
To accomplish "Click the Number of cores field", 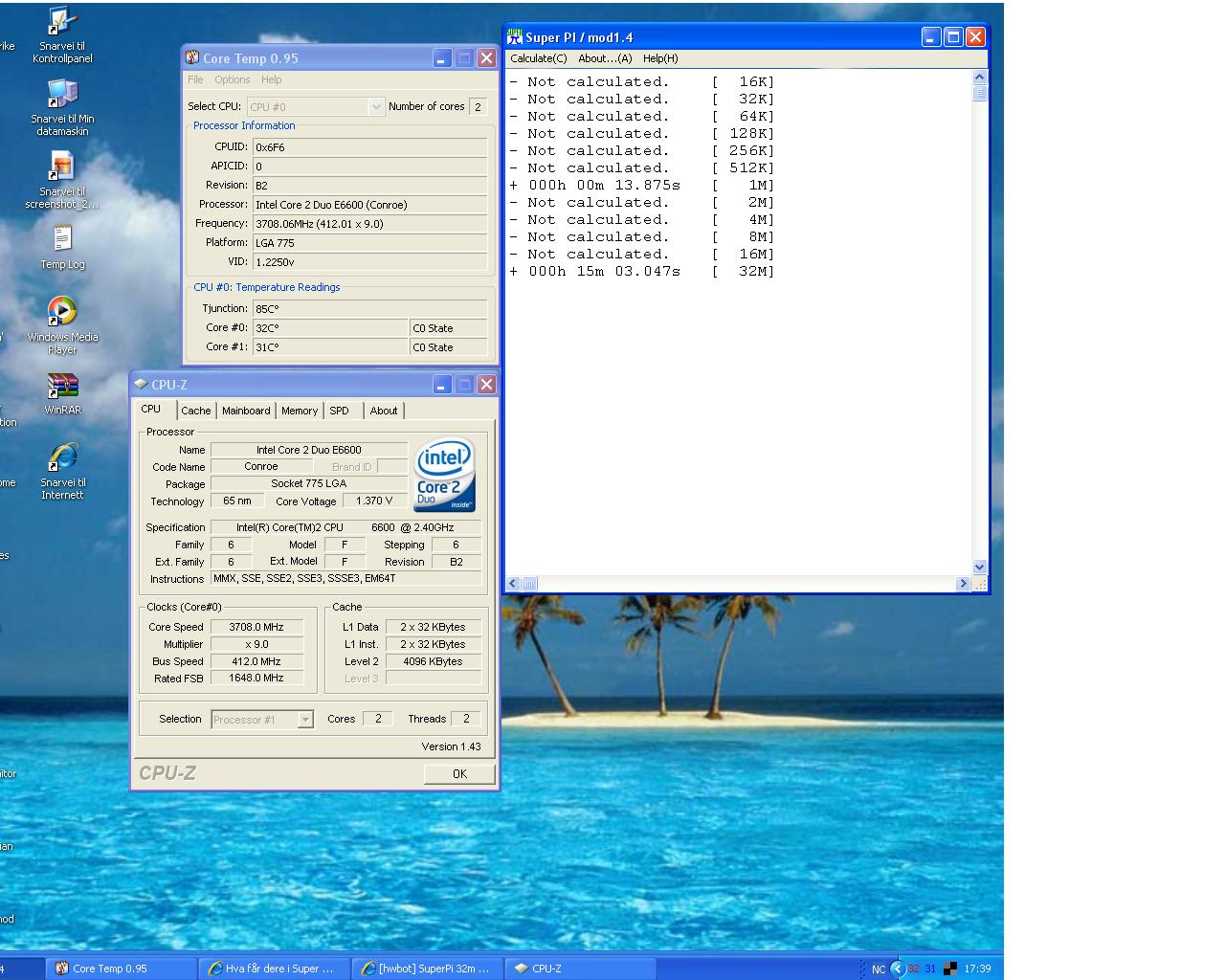I will pos(479,106).
